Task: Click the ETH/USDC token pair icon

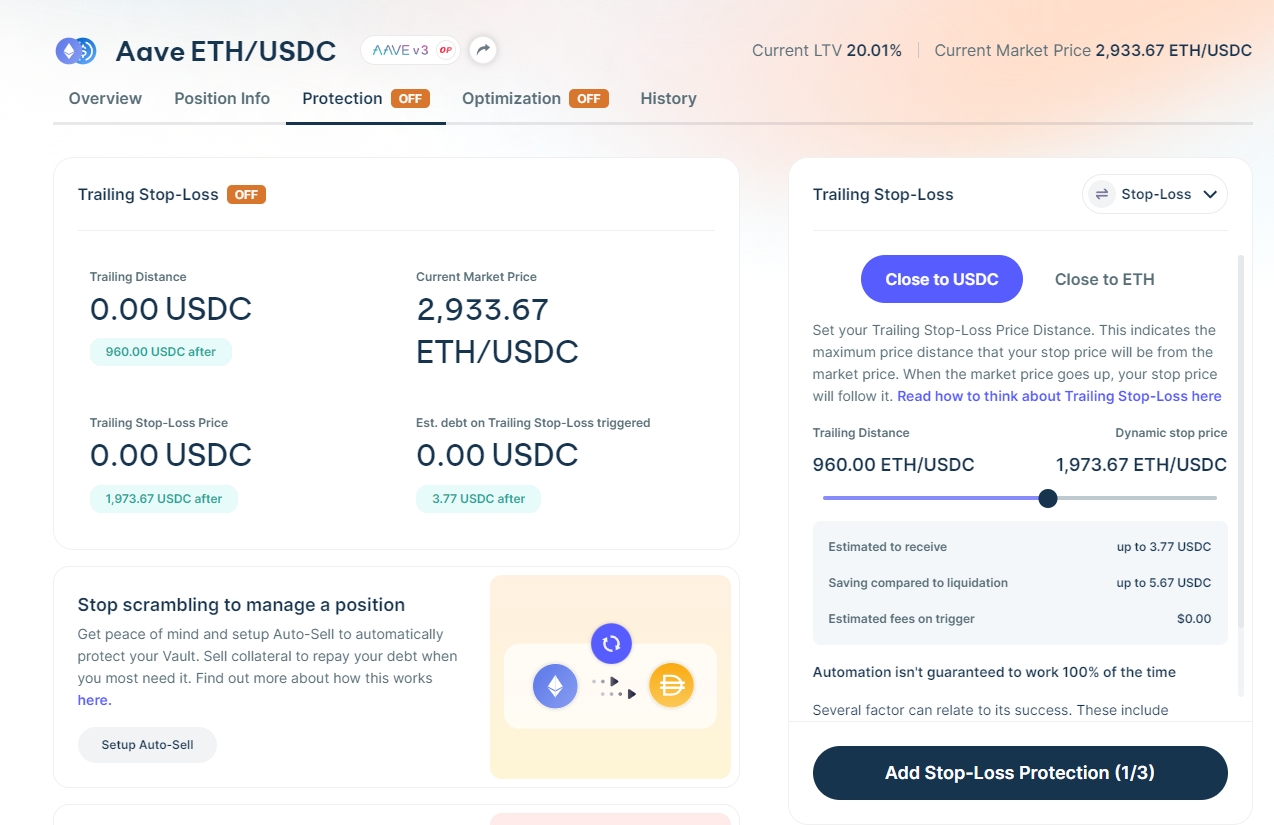Action: point(75,51)
